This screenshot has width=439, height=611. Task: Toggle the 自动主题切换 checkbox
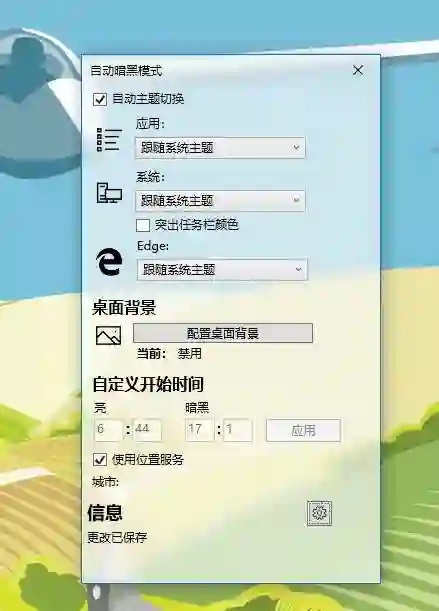pyautogui.click(x=100, y=99)
